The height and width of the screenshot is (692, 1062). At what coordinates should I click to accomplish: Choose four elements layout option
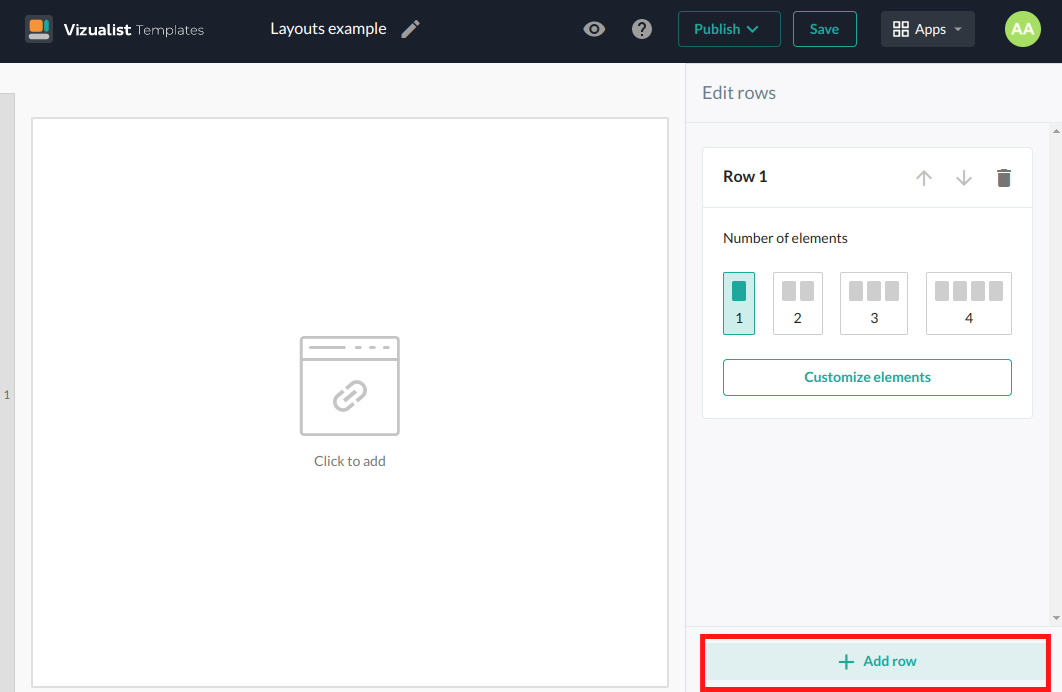pyautogui.click(x=968, y=303)
